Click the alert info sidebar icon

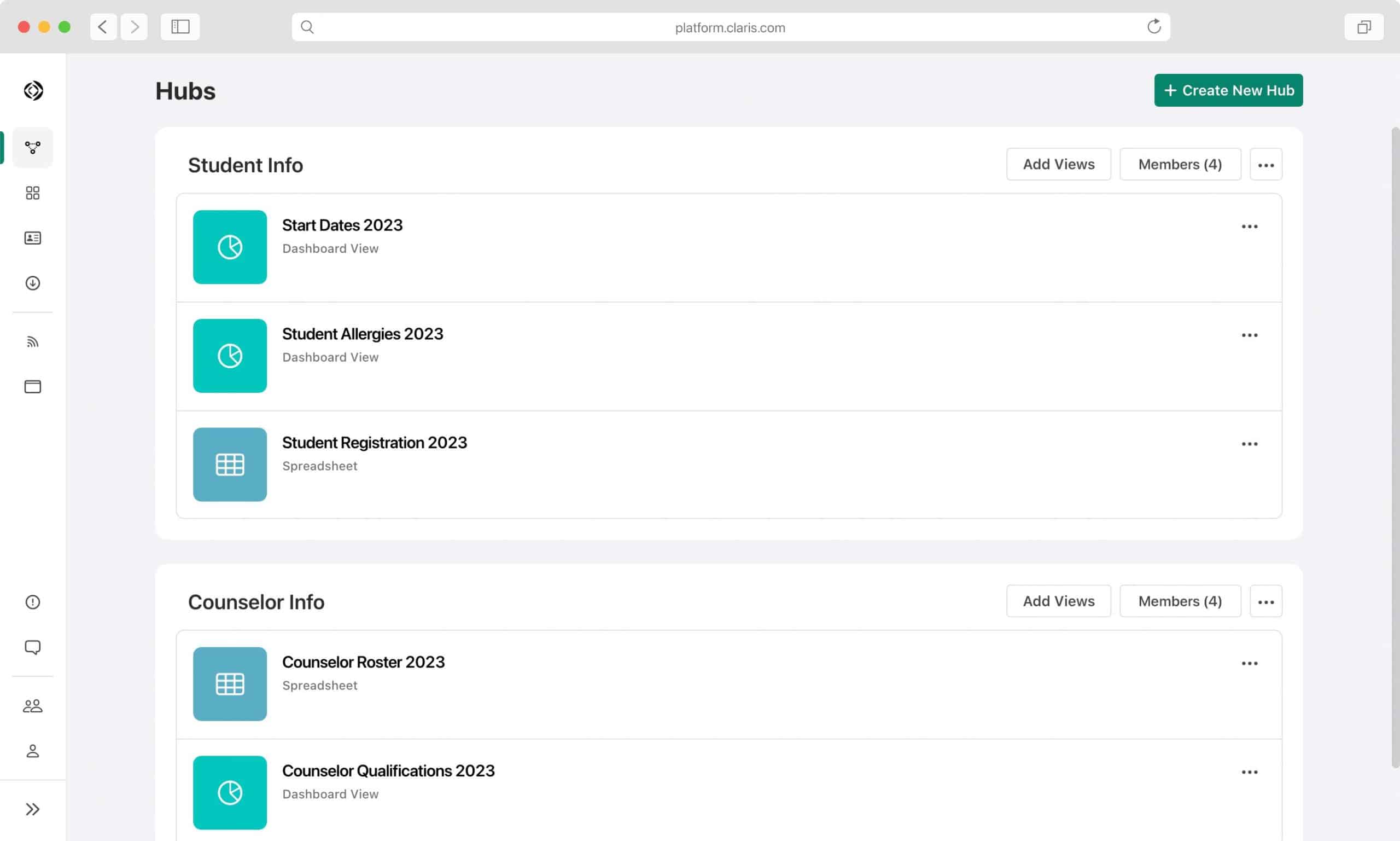coord(33,602)
